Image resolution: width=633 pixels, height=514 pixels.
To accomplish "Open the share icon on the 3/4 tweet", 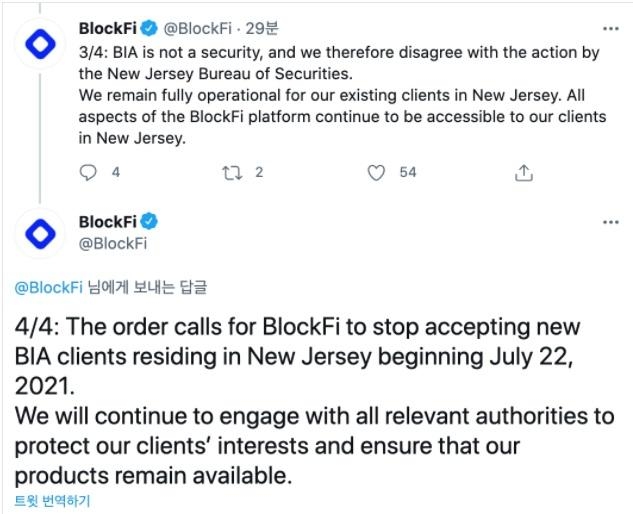I will pos(524,173).
